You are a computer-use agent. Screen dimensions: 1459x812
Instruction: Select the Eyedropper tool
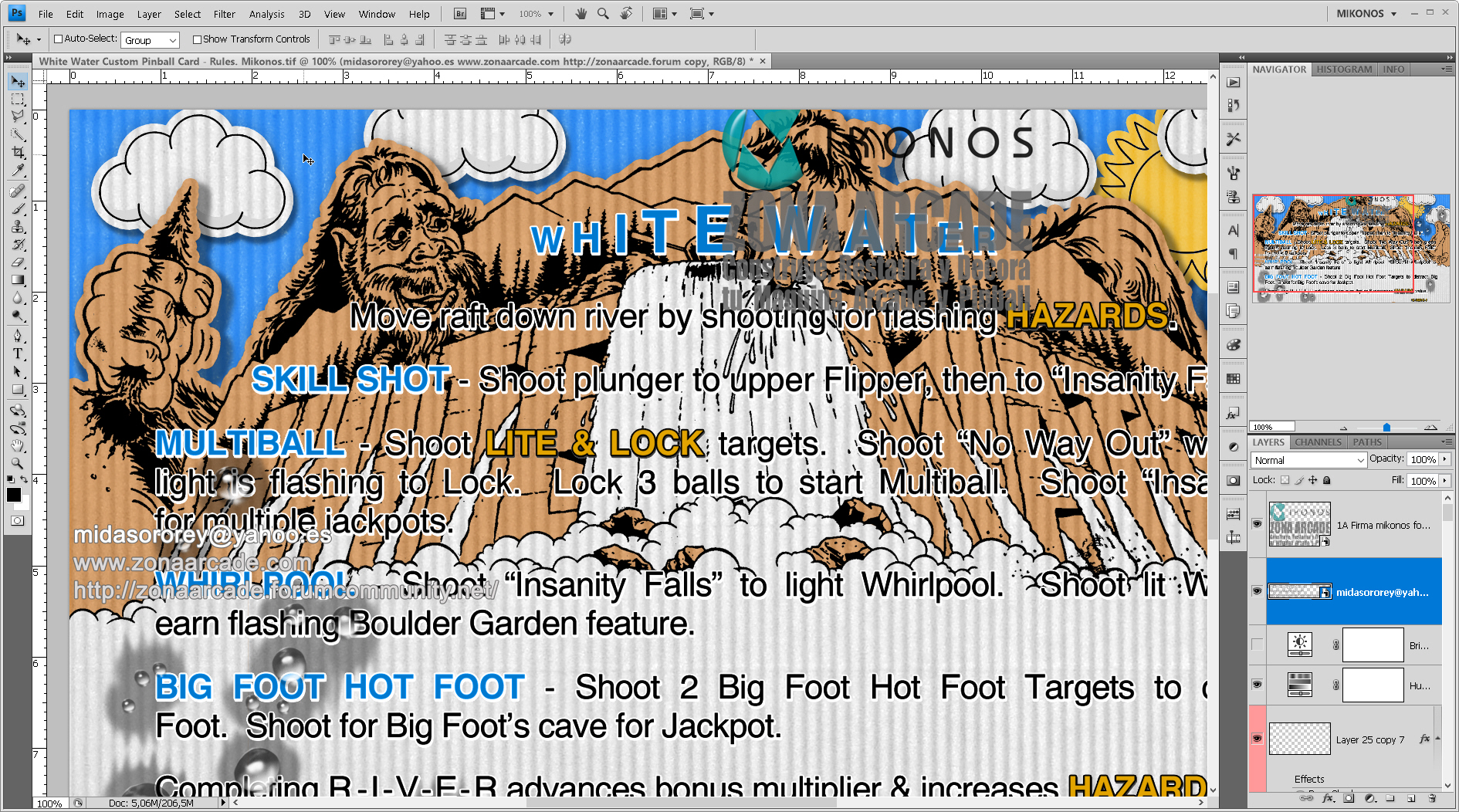18,171
